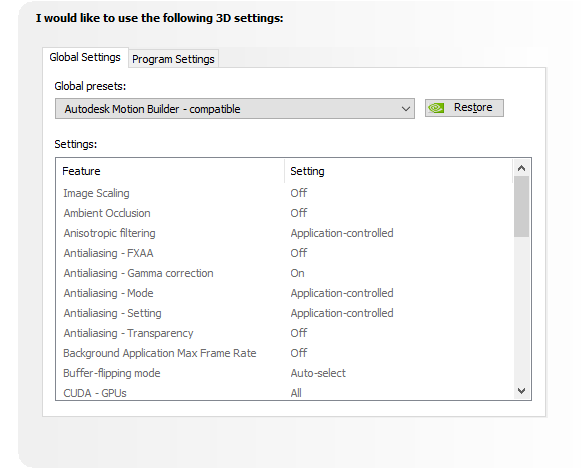This screenshot has width=581, height=470.
Task: Click the Off value for Antialiasing - FXAA
Action: 299,253
